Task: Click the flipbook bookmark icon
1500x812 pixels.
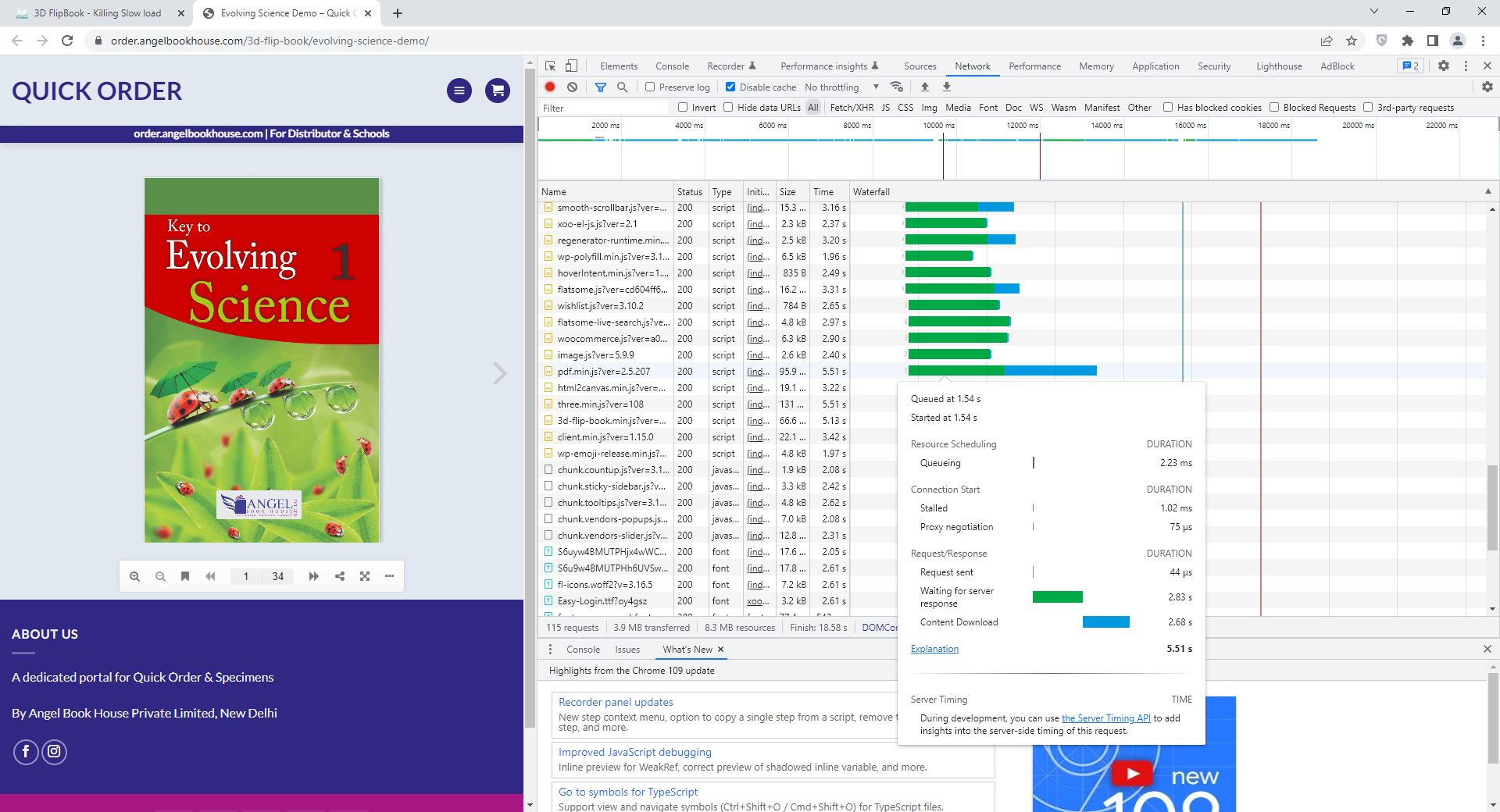Action: click(x=185, y=576)
